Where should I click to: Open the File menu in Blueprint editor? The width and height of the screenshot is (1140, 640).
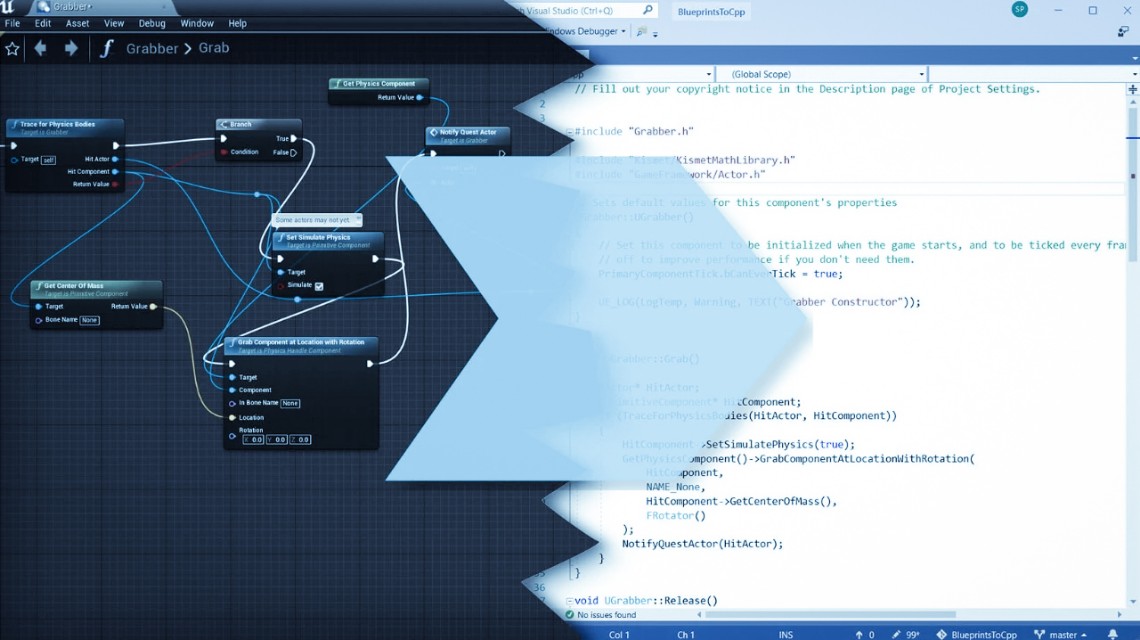point(12,23)
